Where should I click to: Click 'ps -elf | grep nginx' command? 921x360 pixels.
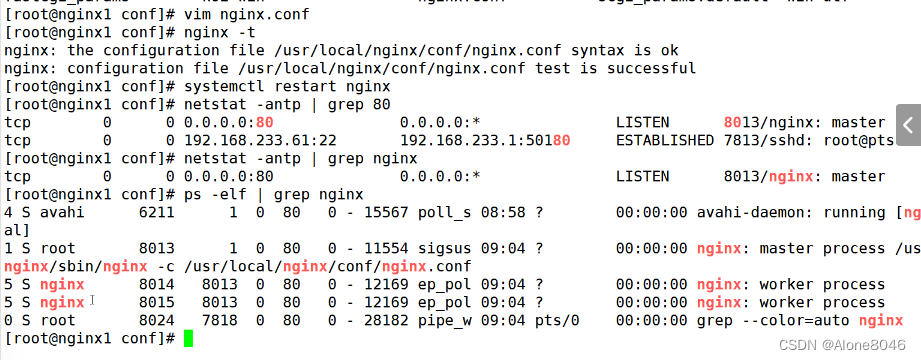(x=273, y=194)
